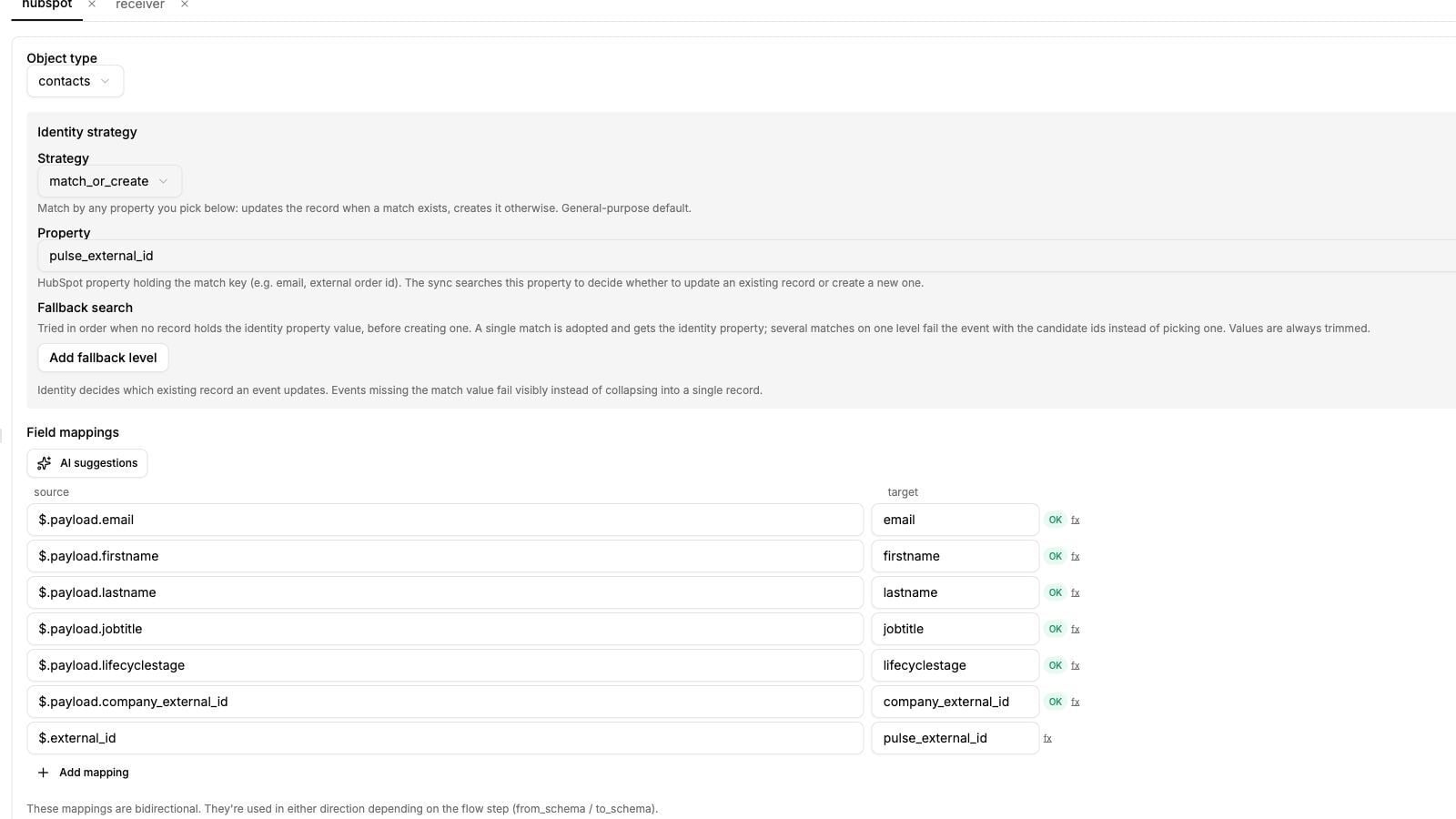Click the fx icon for lastname mapping
Screen dimensions: 1456x819
(x=1076, y=592)
